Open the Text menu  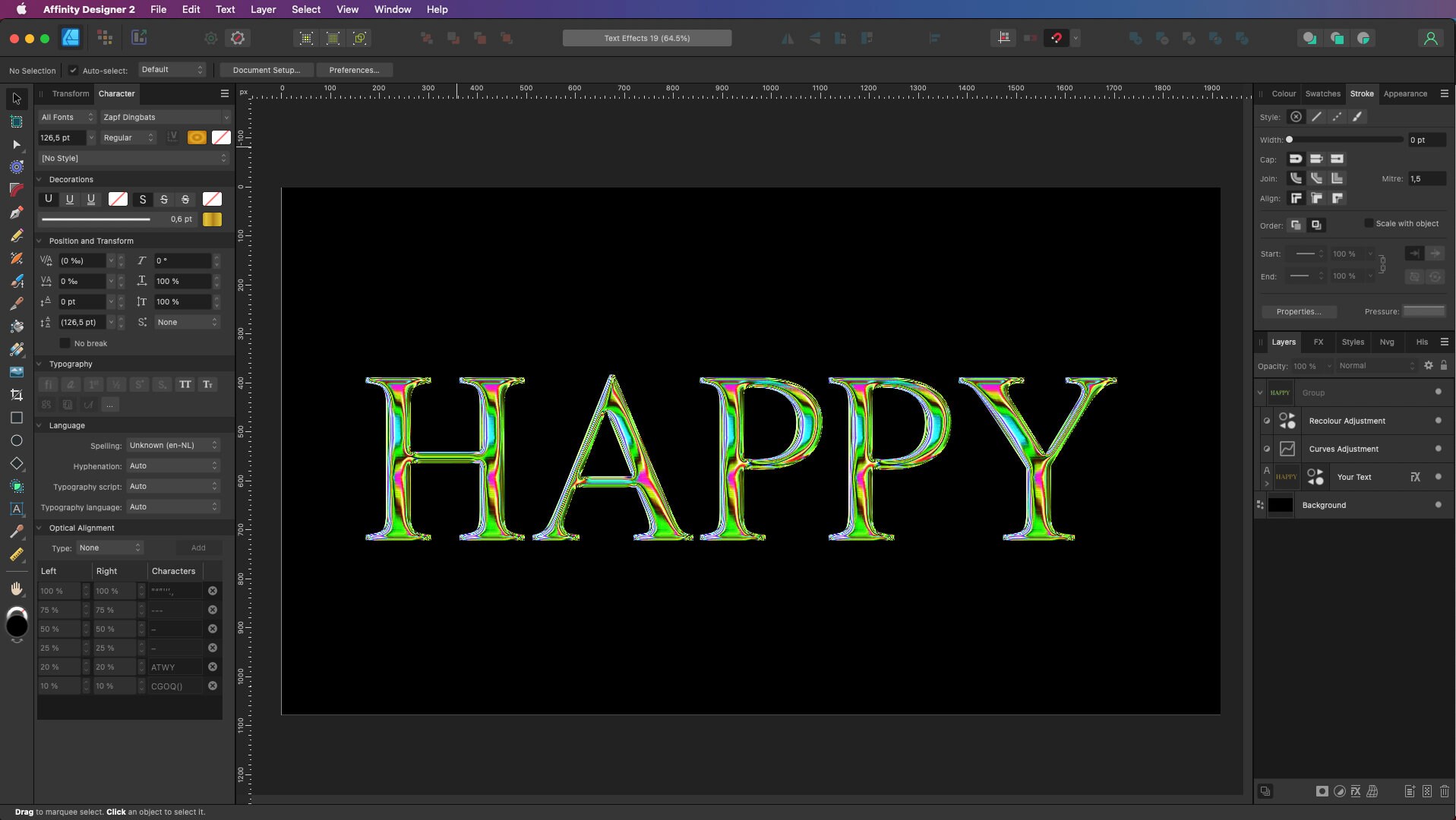click(x=225, y=9)
